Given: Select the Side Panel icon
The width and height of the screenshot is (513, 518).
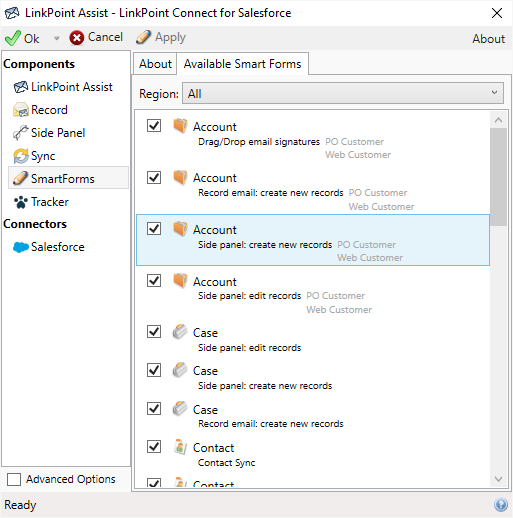Looking at the screenshot, I should [x=21, y=133].
